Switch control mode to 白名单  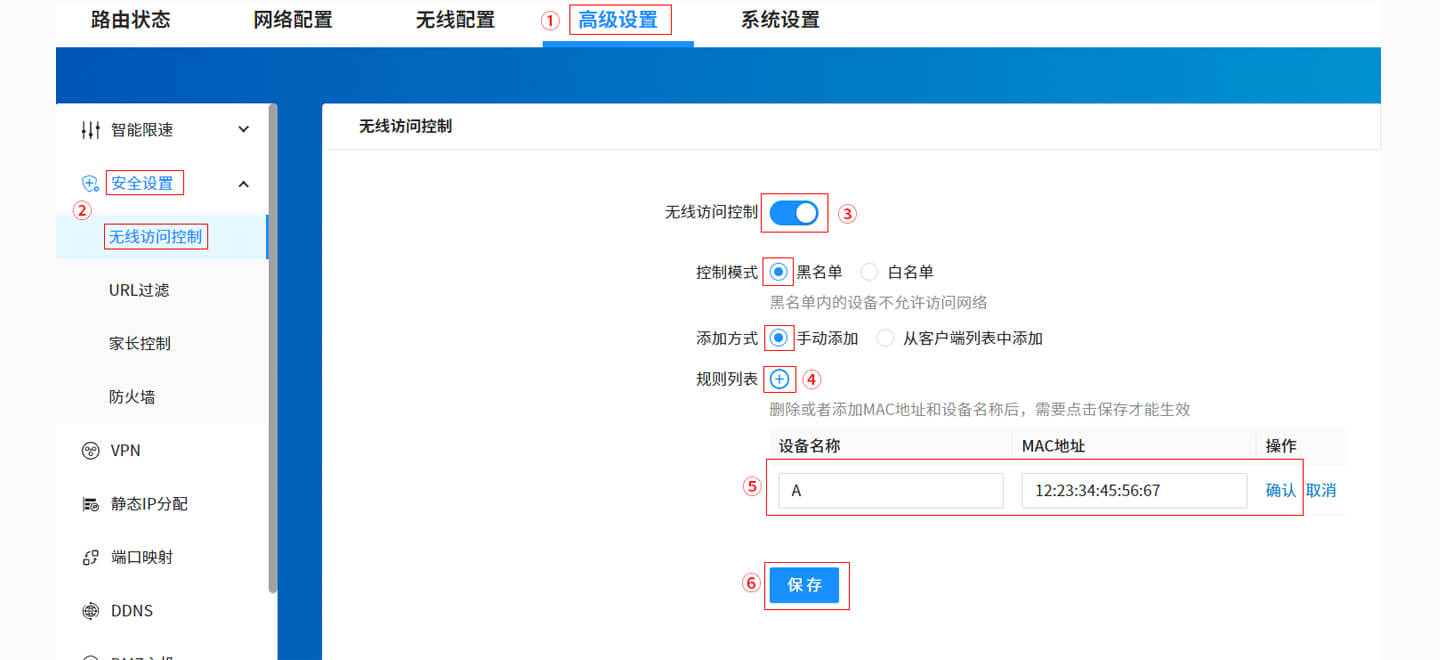point(868,271)
